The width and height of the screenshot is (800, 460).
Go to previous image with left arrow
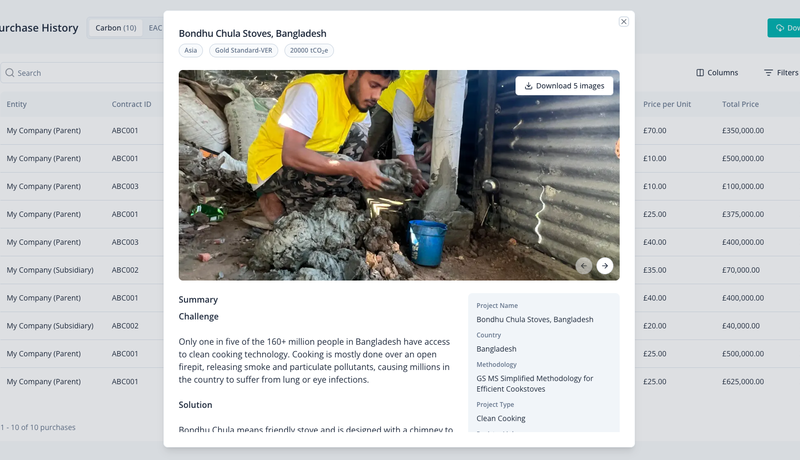click(584, 266)
